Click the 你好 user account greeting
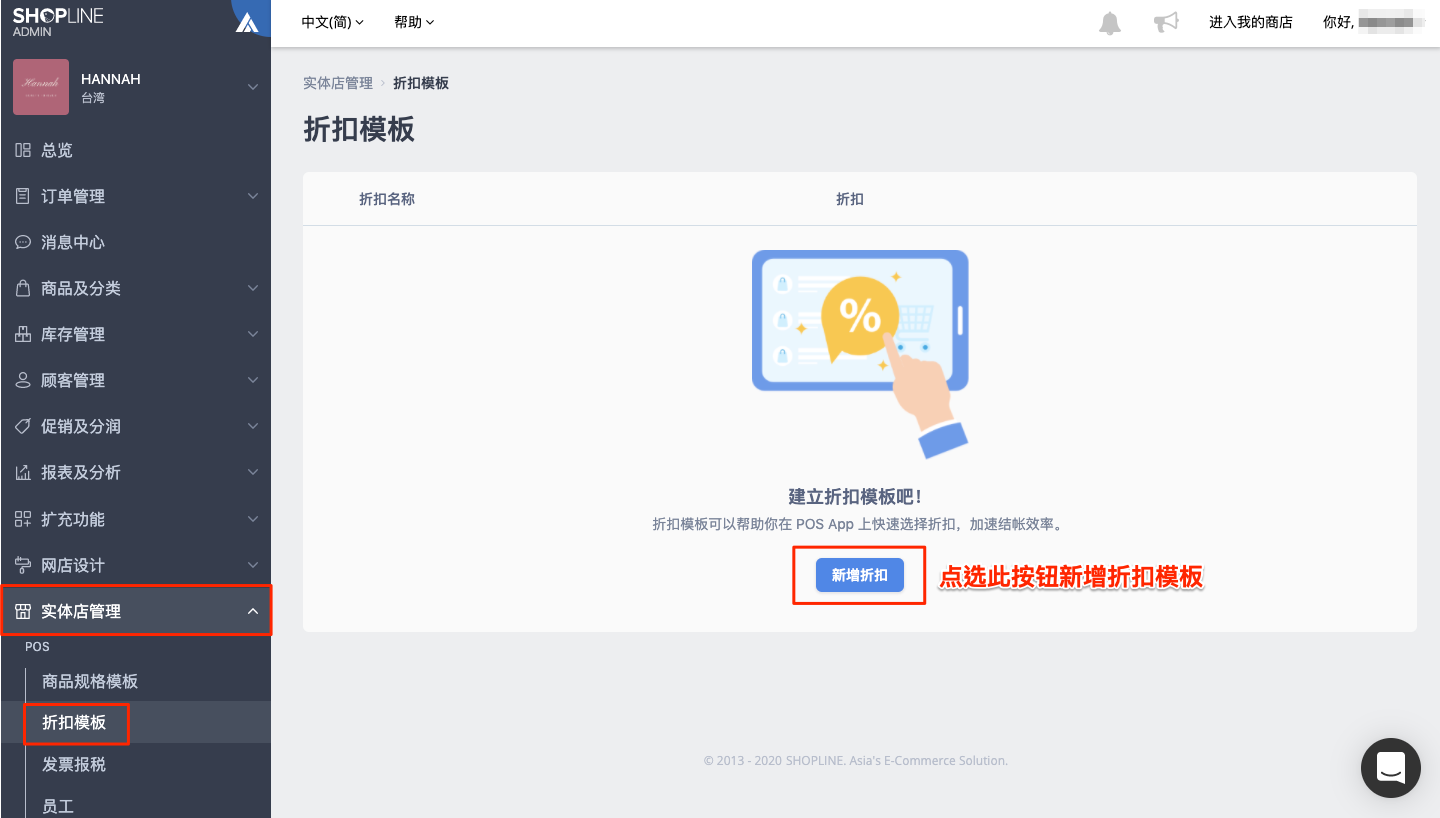This screenshot has height=818, width=1440. tap(1374, 22)
